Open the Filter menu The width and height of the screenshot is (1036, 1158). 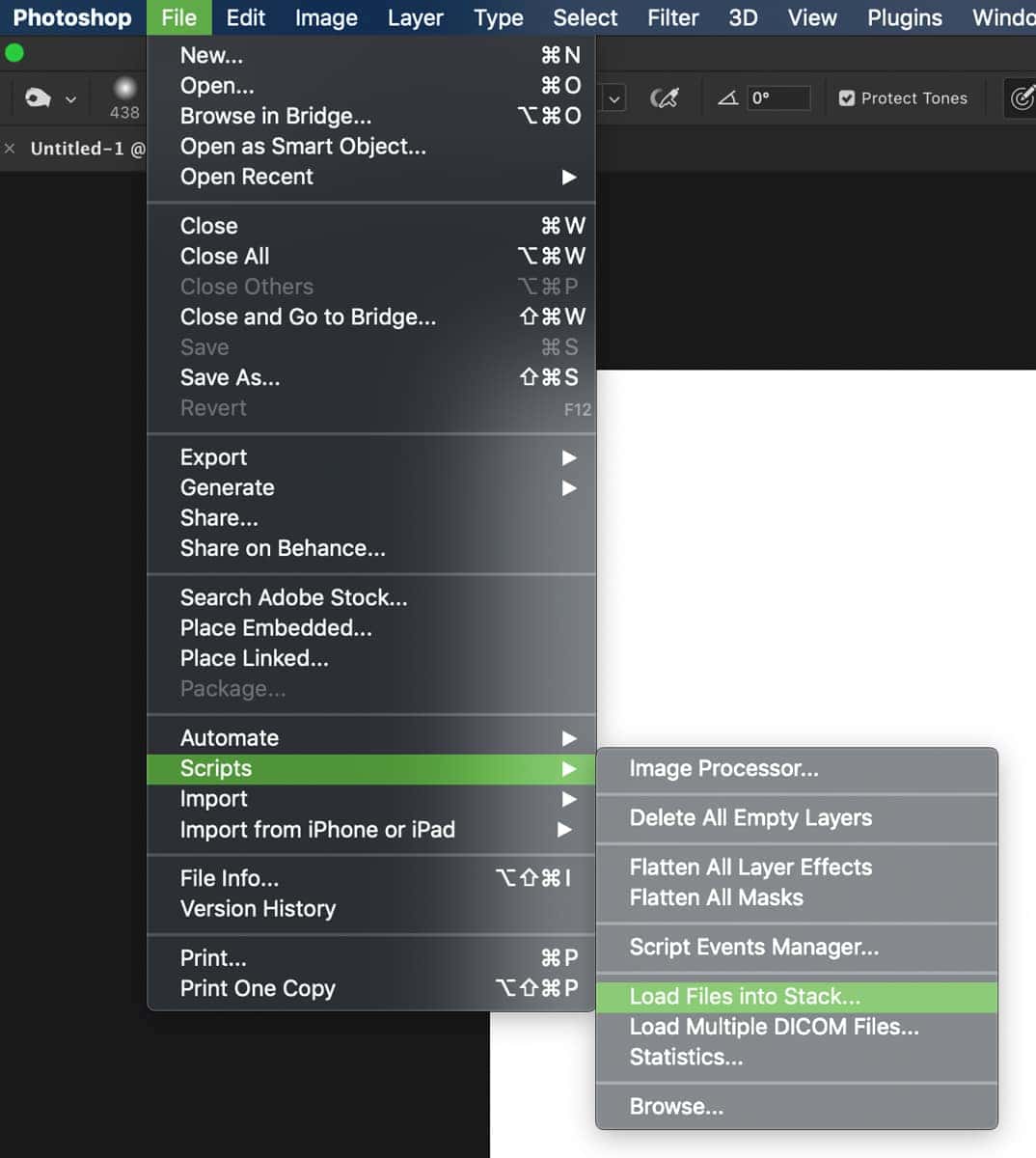[672, 17]
